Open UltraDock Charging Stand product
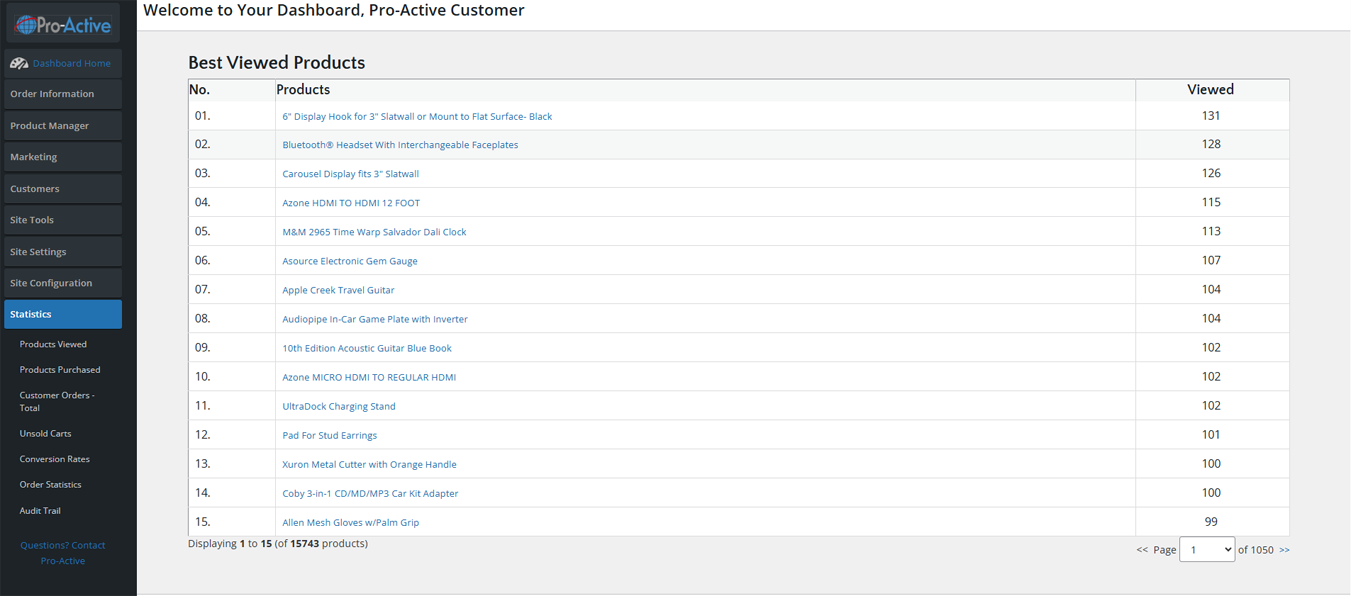 pyautogui.click(x=339, y=406)
